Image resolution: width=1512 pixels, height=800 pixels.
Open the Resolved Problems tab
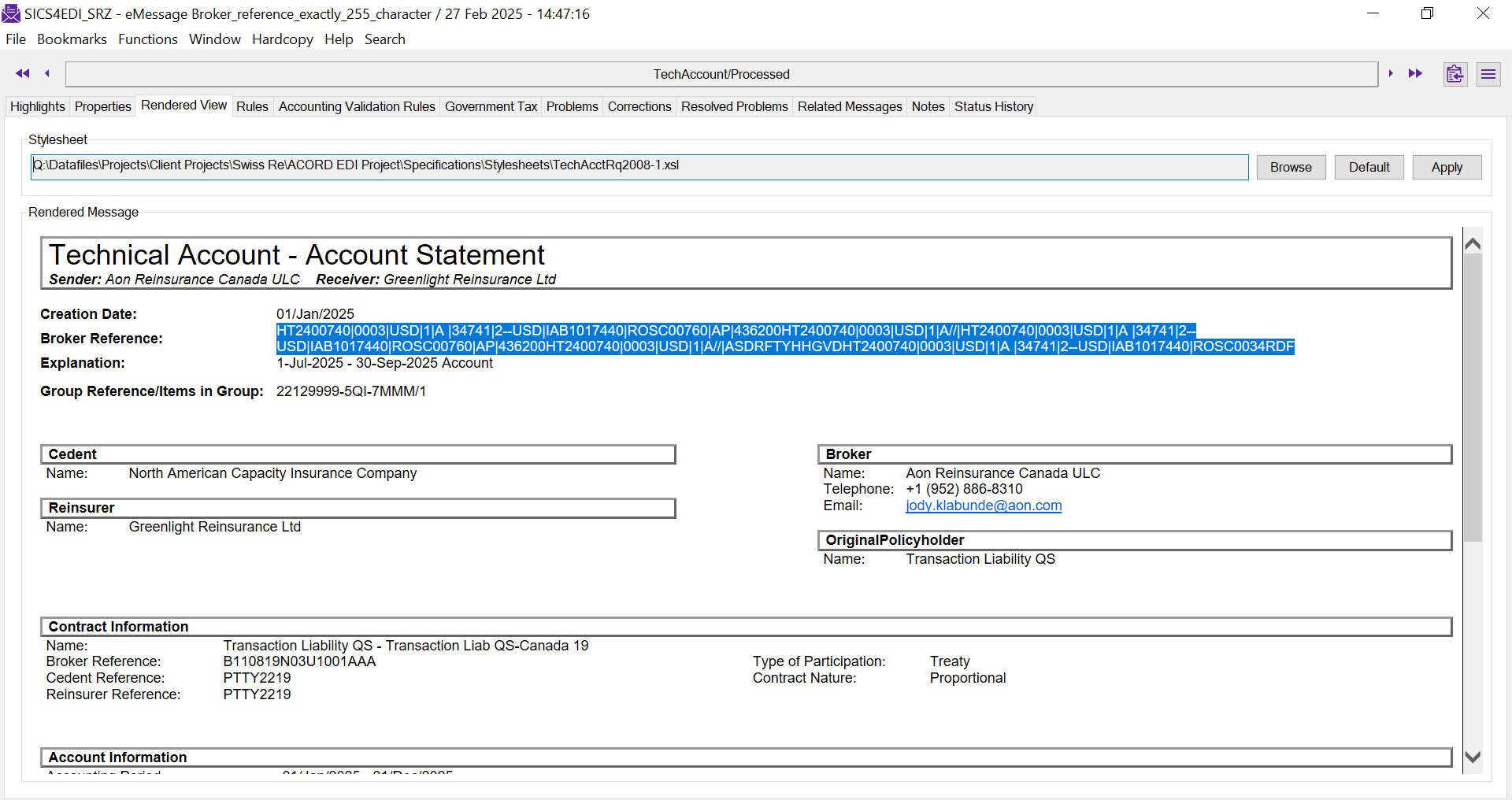[x=734, y=106]
